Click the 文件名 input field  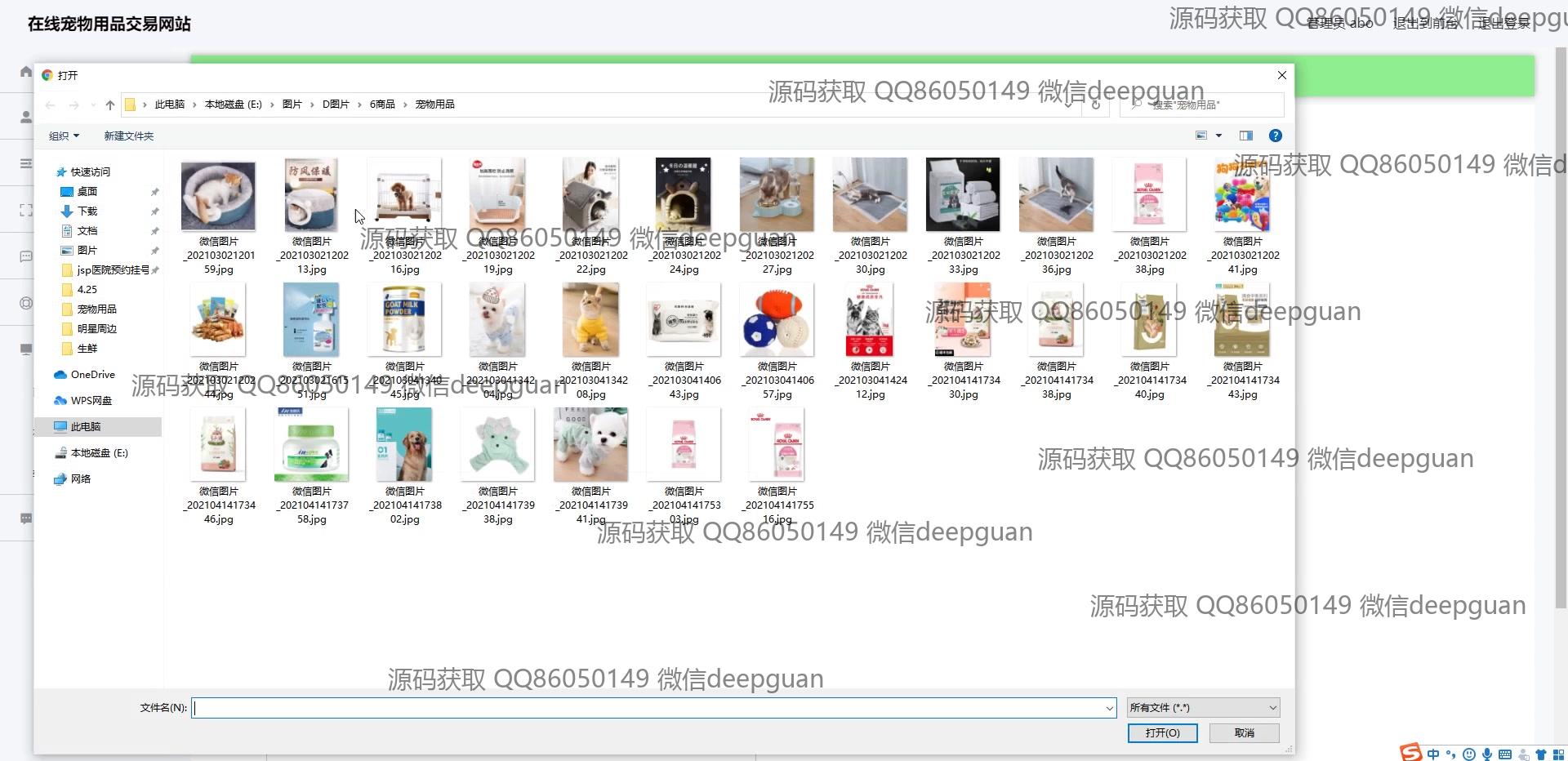(x=645, y=708)
